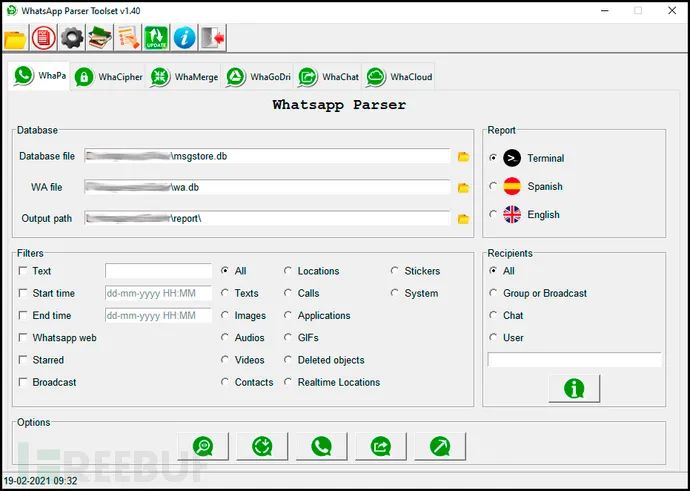Image resolution: width=690 pixels, height=491 pixels.
Task: Select the Contacts filter radio button
Action: (225, 381)
